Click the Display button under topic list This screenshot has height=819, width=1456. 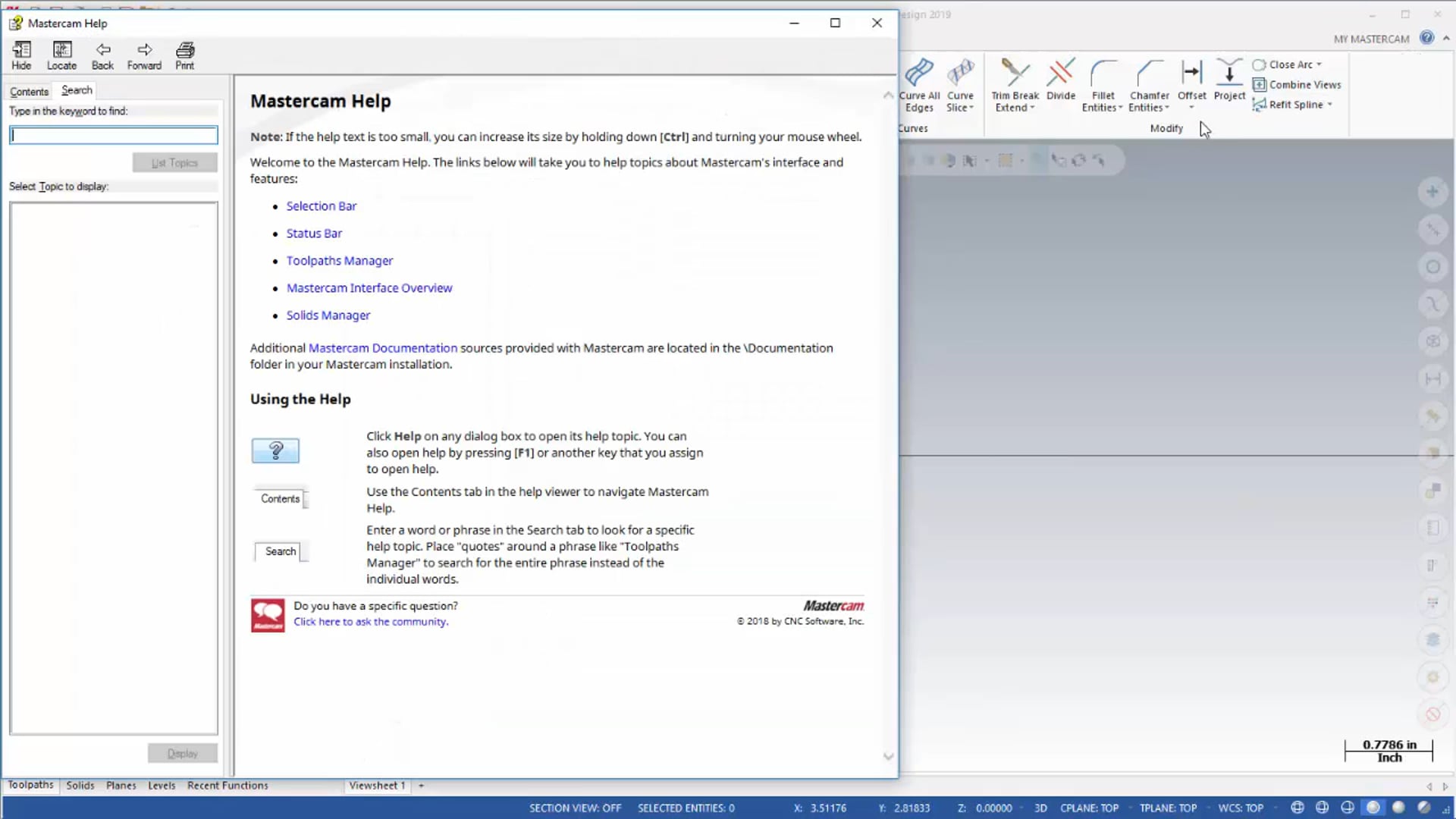point(182,754)
